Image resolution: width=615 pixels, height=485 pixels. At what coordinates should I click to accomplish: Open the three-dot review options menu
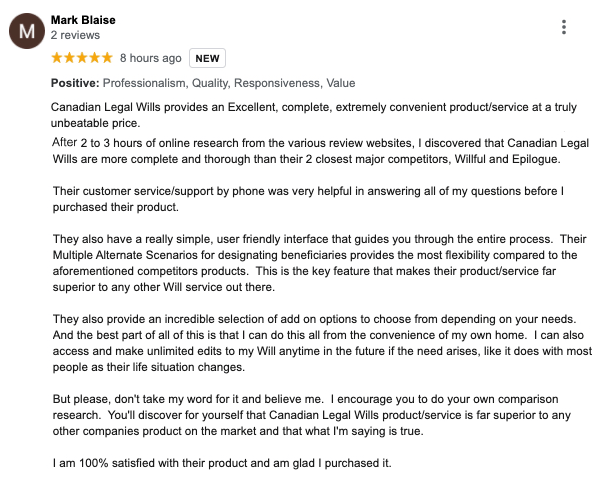click(564, 27)
